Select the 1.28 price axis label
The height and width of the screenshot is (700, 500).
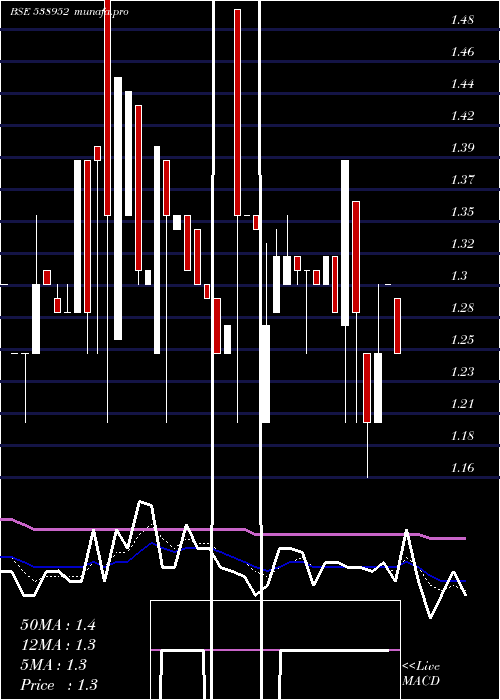coord(462,308)
